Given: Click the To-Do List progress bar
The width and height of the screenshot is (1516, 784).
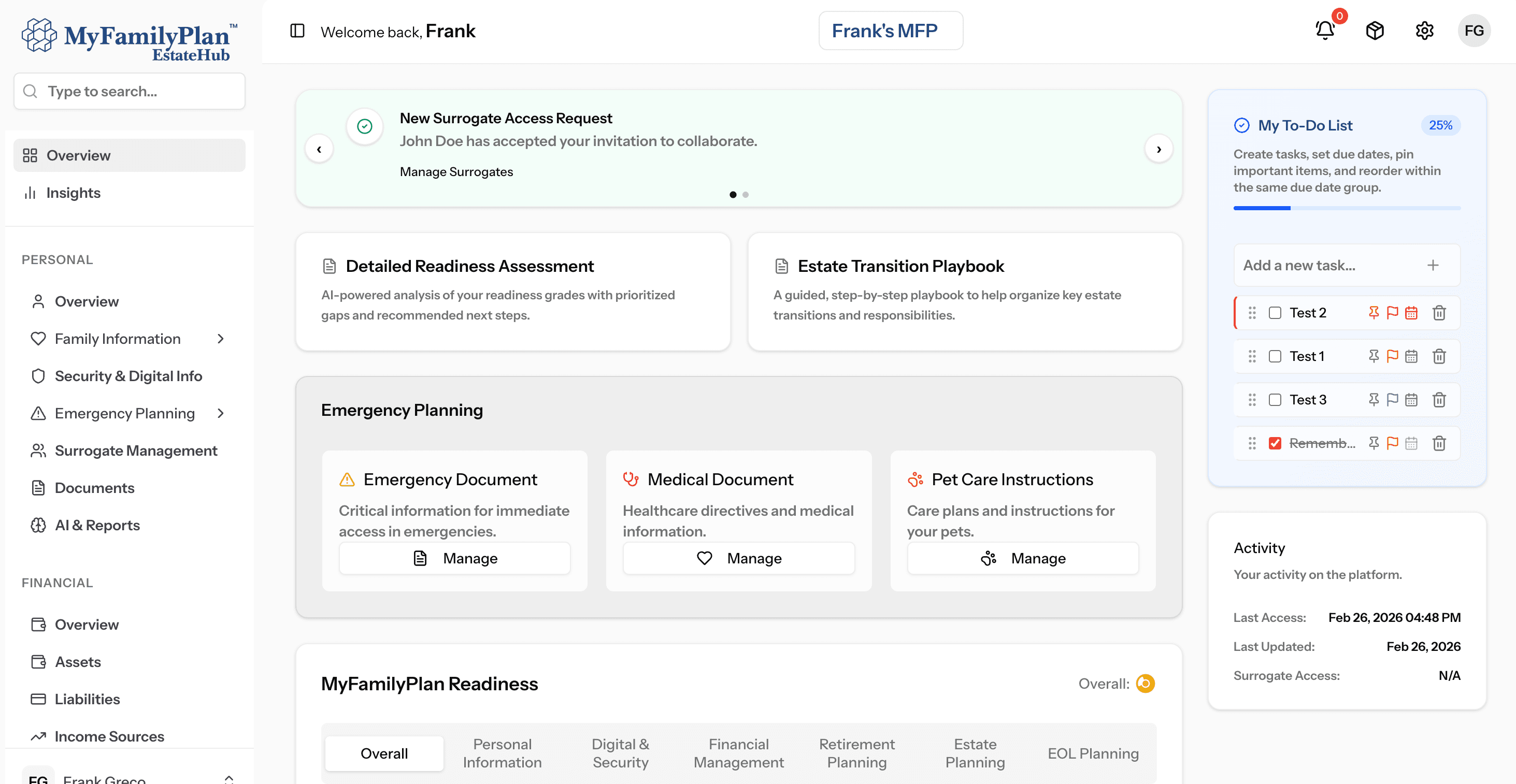Looking at the screenshot, I should [x=1347, y=208].
